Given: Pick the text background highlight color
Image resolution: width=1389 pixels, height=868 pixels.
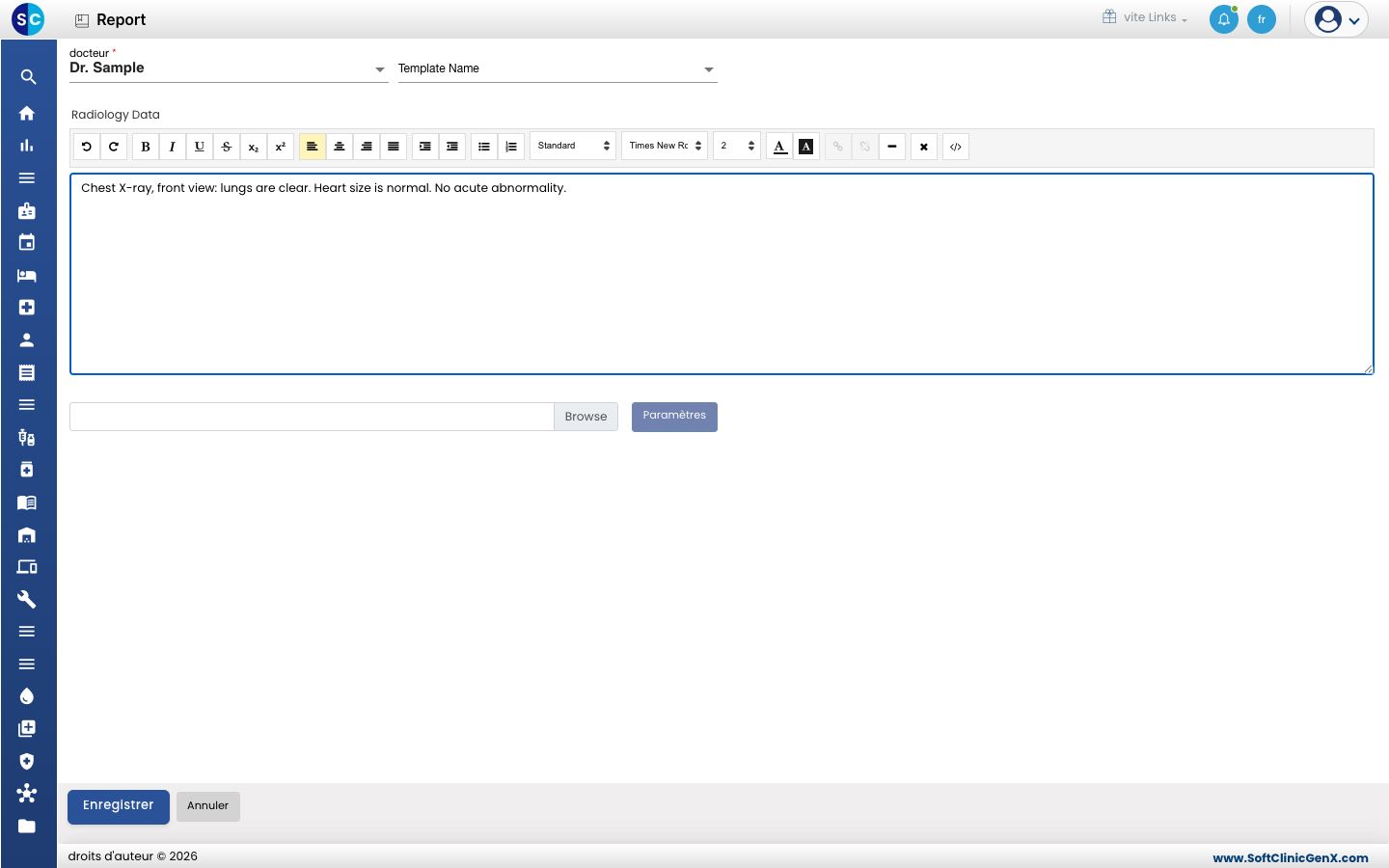Looking at the screenshot, I should 806,147.
